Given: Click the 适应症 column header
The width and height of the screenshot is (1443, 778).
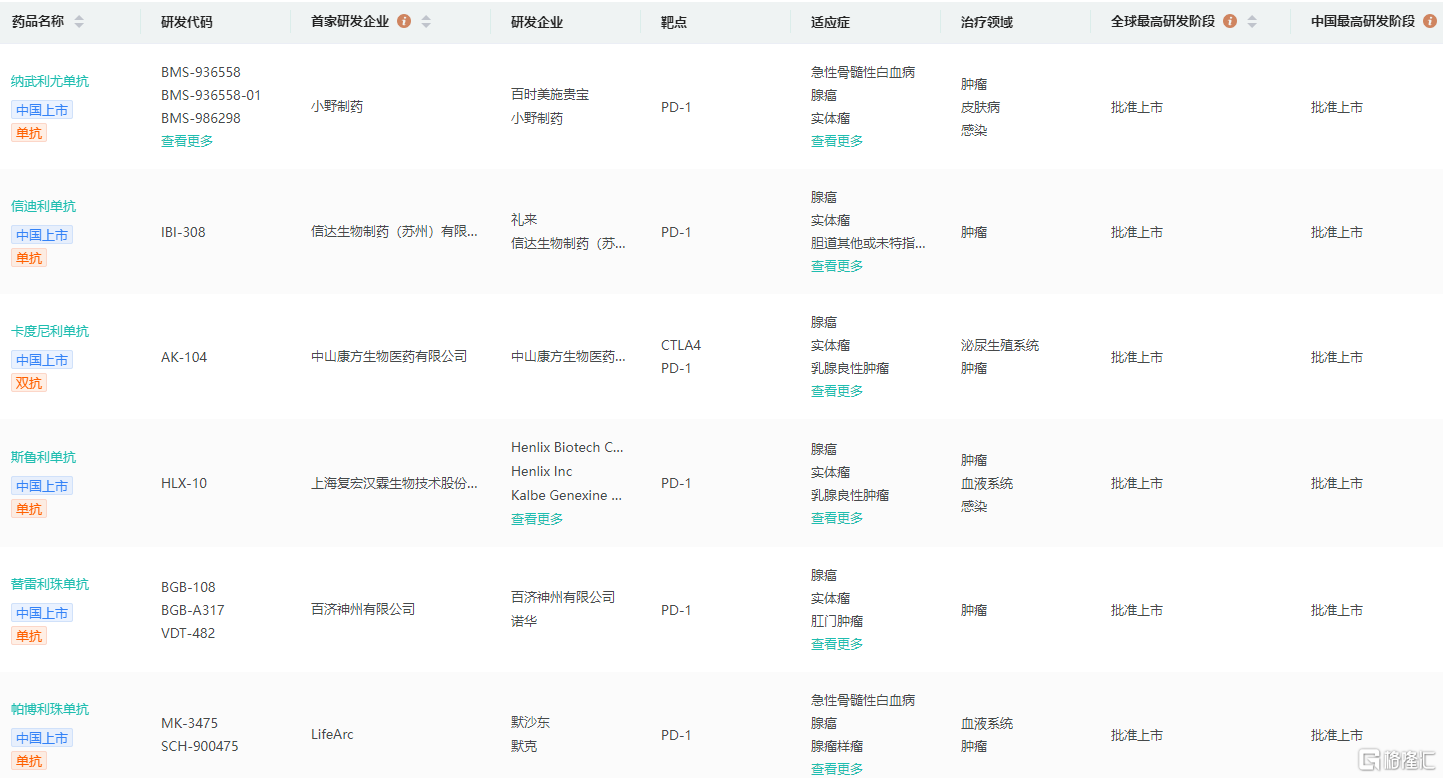Looking at the screenshot, I should click(830, 22).
